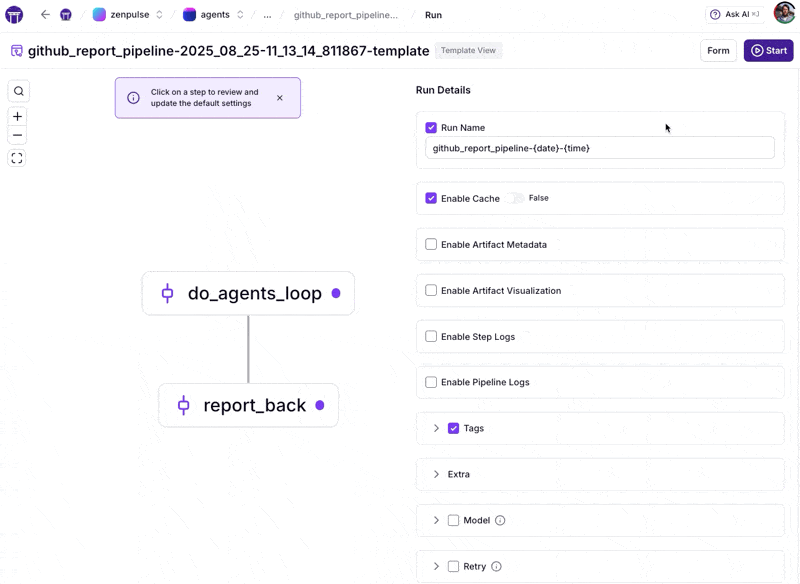Click the Start button
The height and width of the screenshot is (584, 800).
(x=768, y=50)
